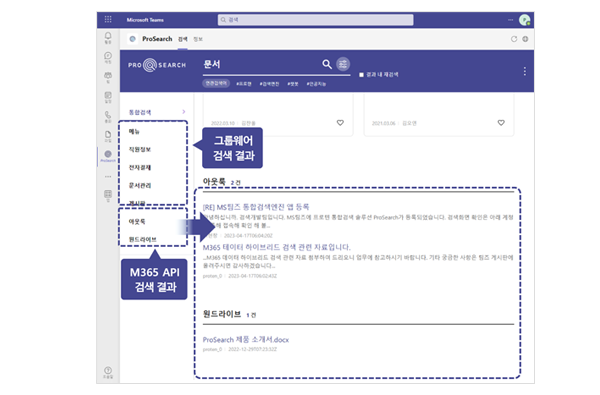Favorite the 2021.03.06 result card heart

pos(501,123)
